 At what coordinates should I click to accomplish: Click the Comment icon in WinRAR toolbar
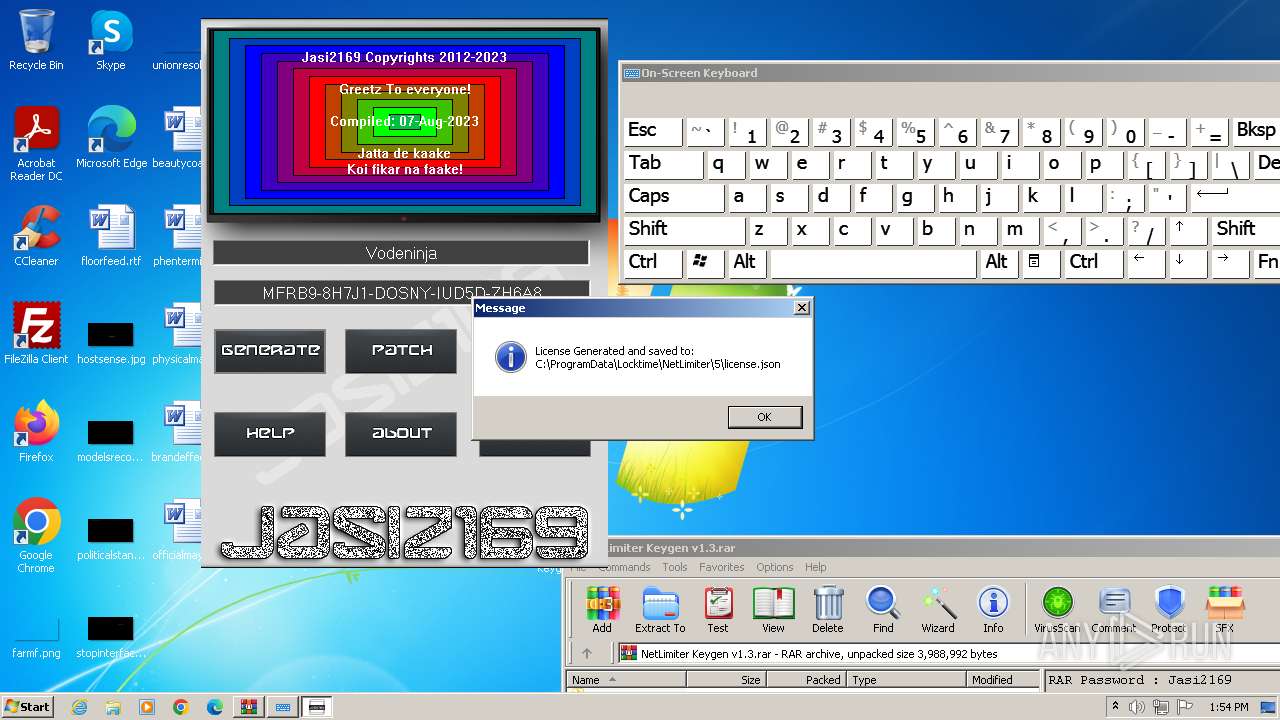pyautogui.click(x=1113, y=610)
